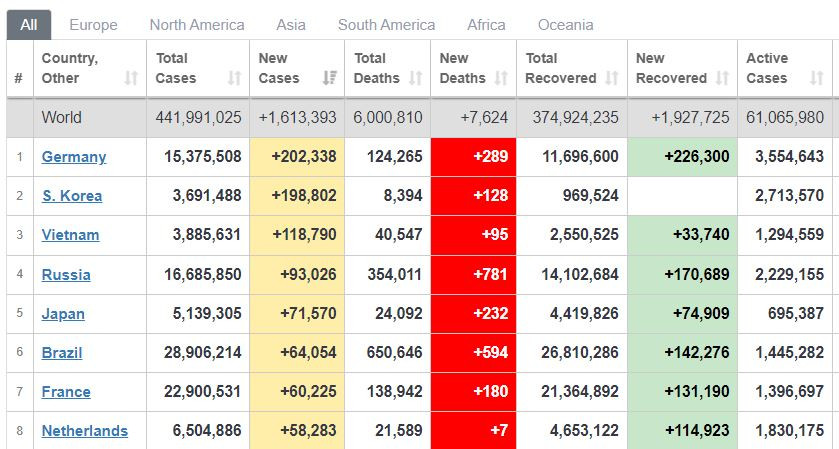Screen dimensions: 839x449
Task: Sort by Total Deaths arrows icon
Action: click(416, 79)
